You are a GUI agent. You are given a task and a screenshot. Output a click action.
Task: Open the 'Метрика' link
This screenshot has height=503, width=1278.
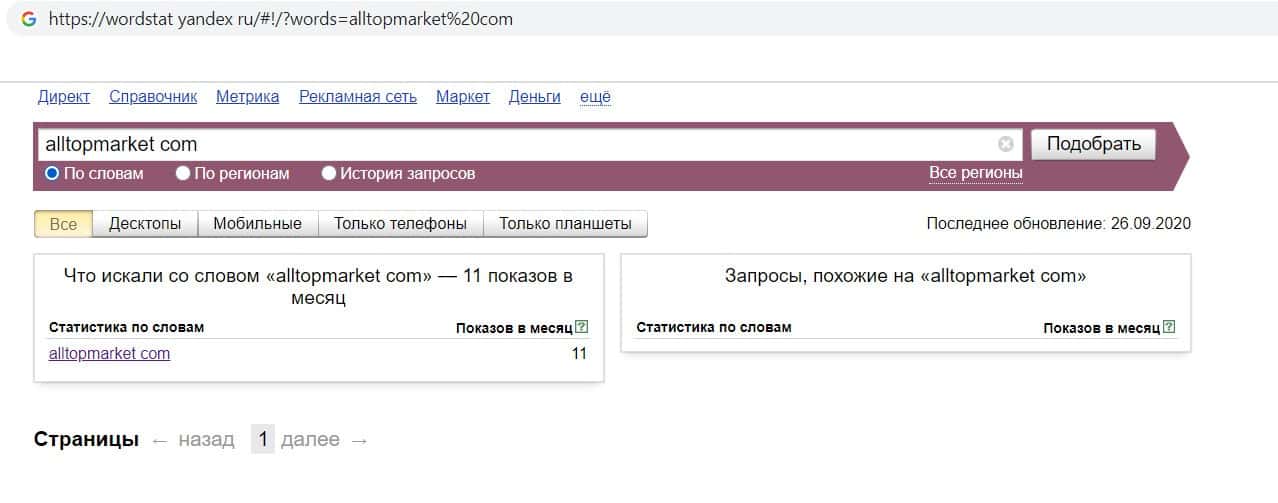tap(247, 97)
